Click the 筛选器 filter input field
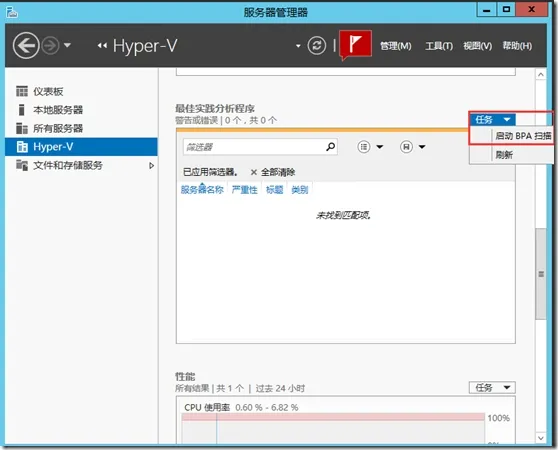Screen dimensions: 558x450 coord(254,147)
